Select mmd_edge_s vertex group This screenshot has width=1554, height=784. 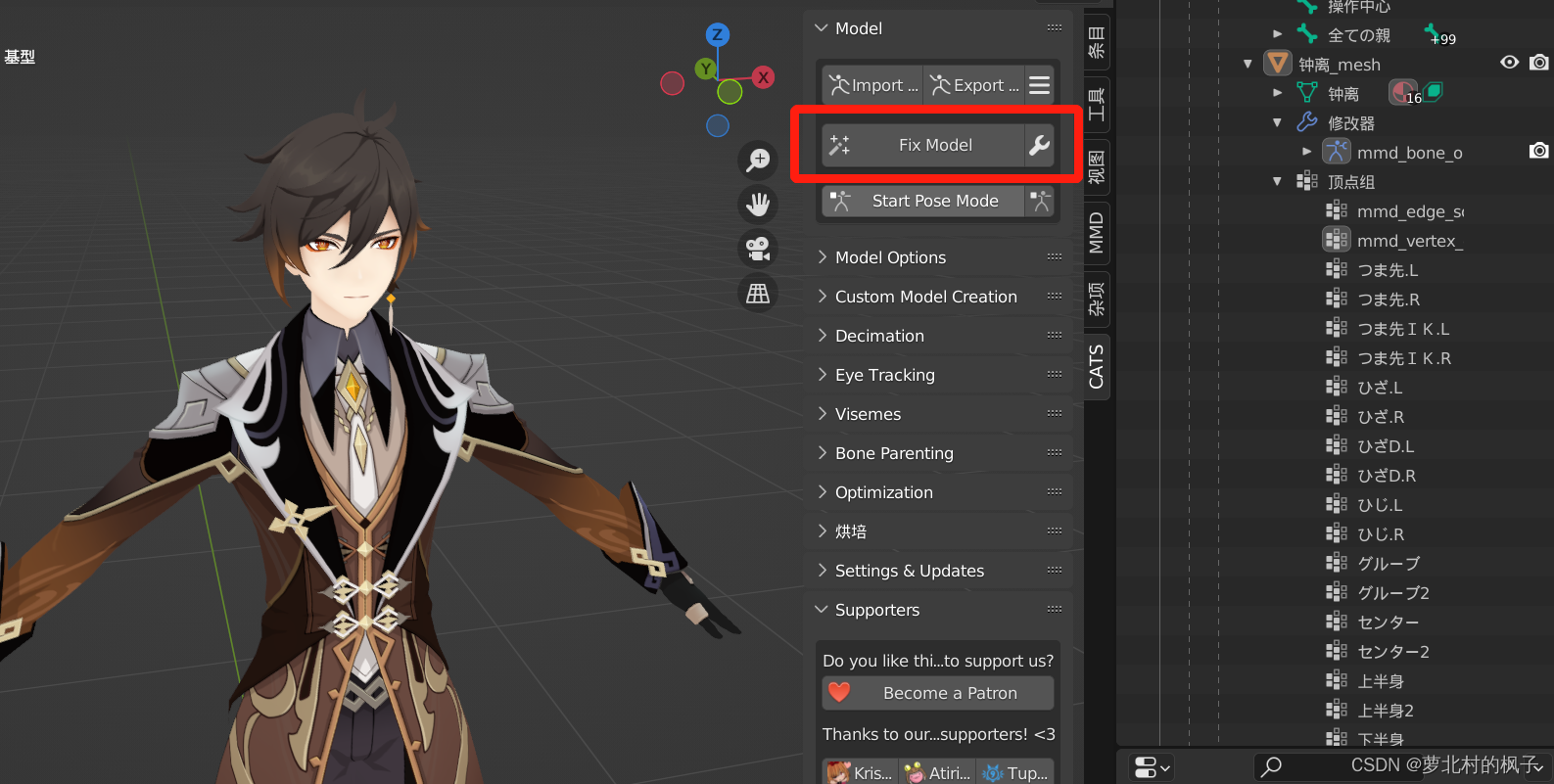[x=1410, y=211]
